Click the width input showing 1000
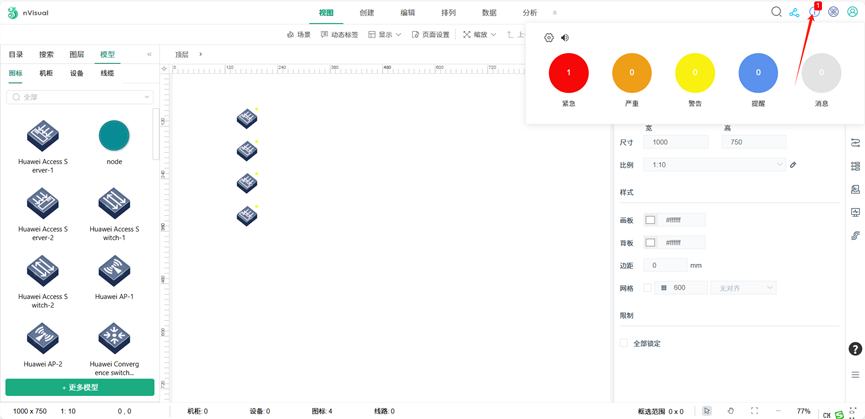 [x=676, y=142]
